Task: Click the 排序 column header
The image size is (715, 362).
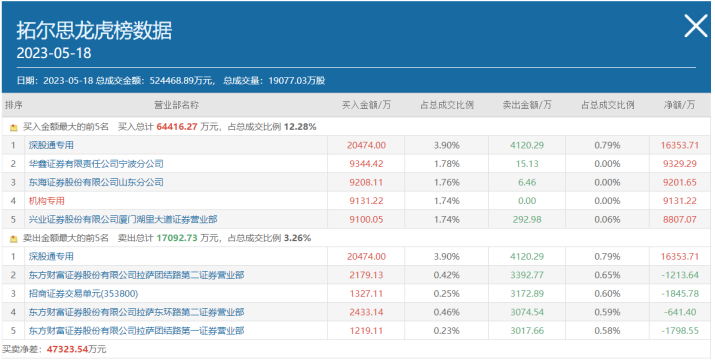Action: click(x=14, y=105)
